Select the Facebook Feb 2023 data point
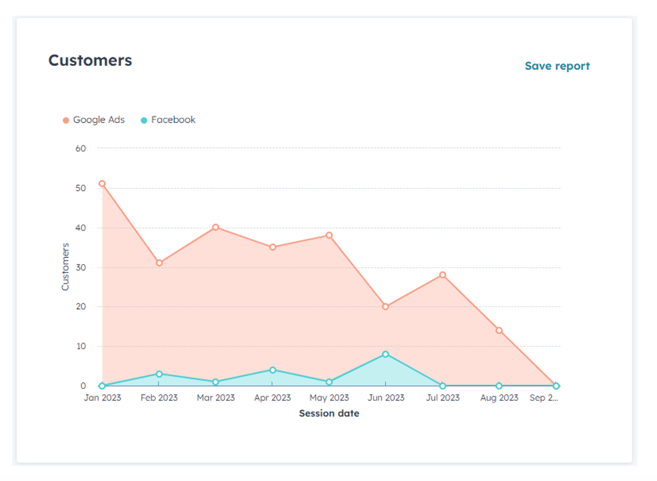This screenshot has width=657, height=481. click(159, 374)
